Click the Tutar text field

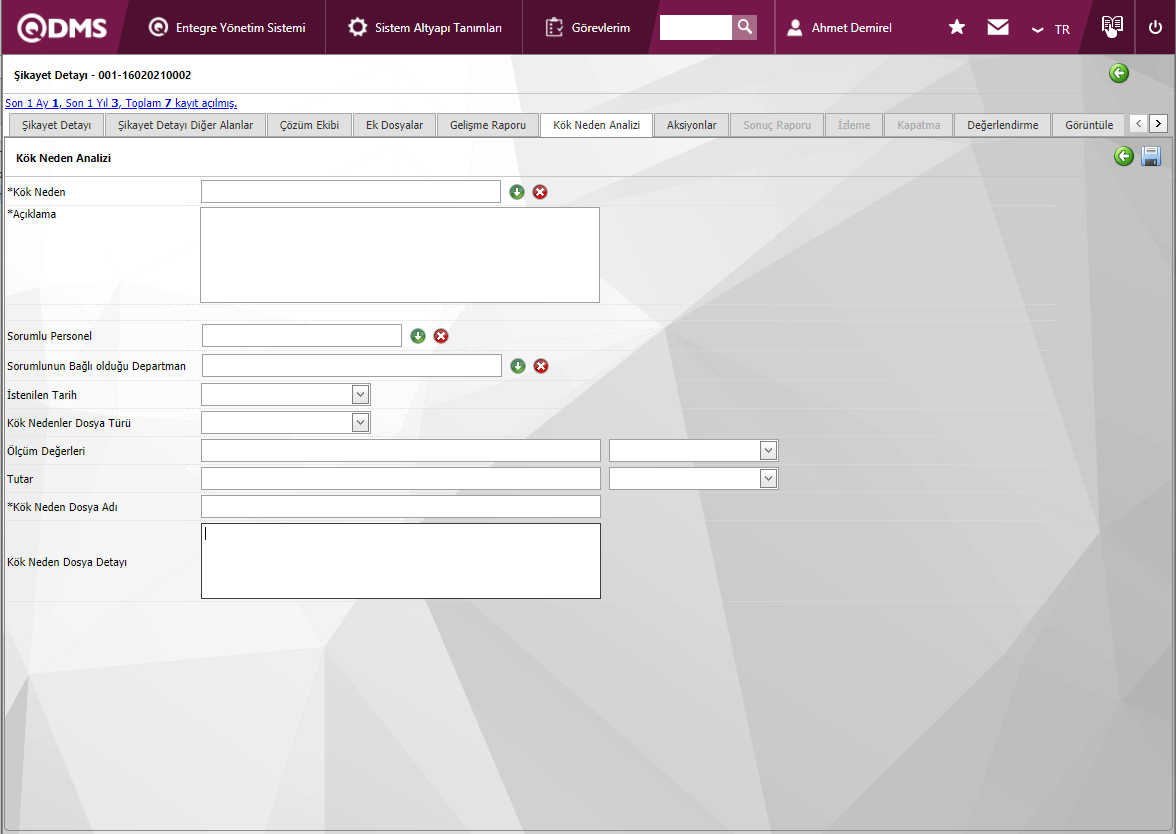(x=400, y=478)
